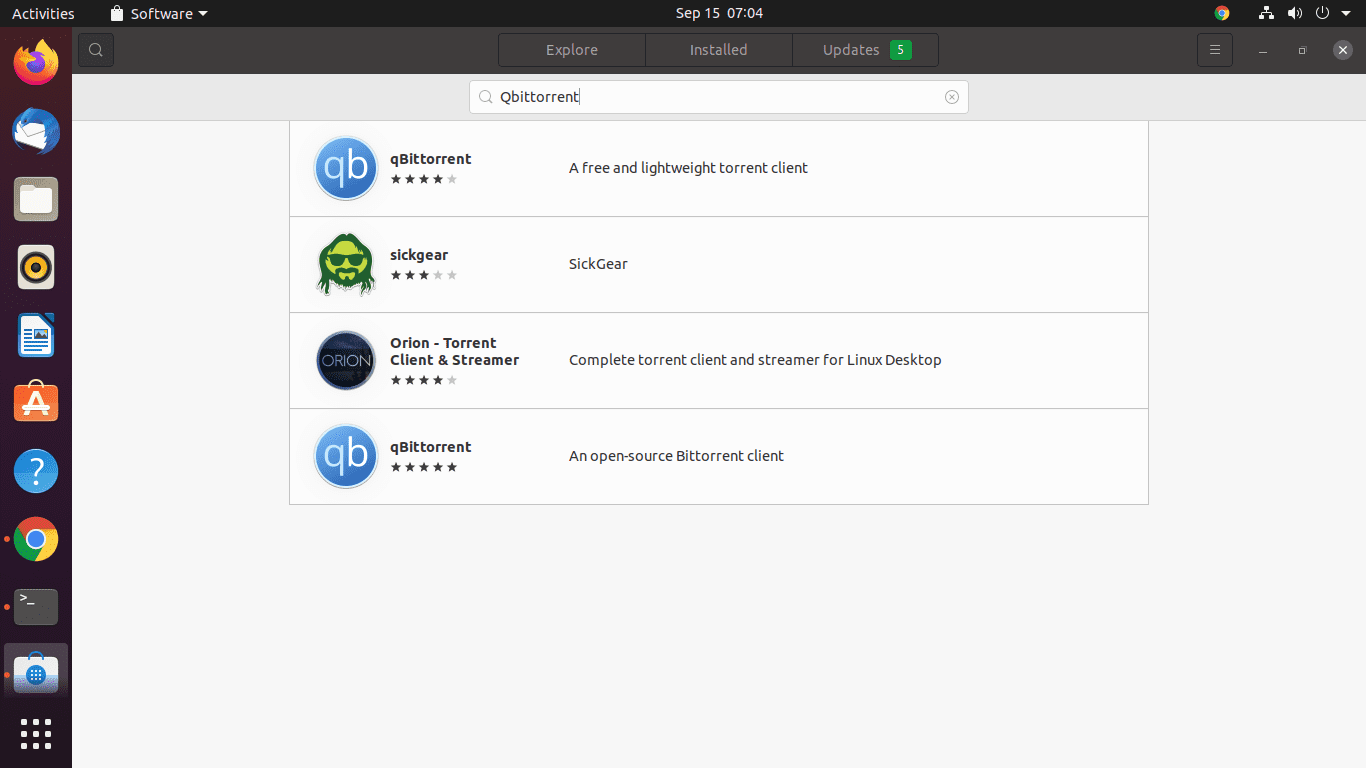1366x768 pixels.
Task: Open Ubuntu Software orange icon in dock
Action: click(36, 403)
